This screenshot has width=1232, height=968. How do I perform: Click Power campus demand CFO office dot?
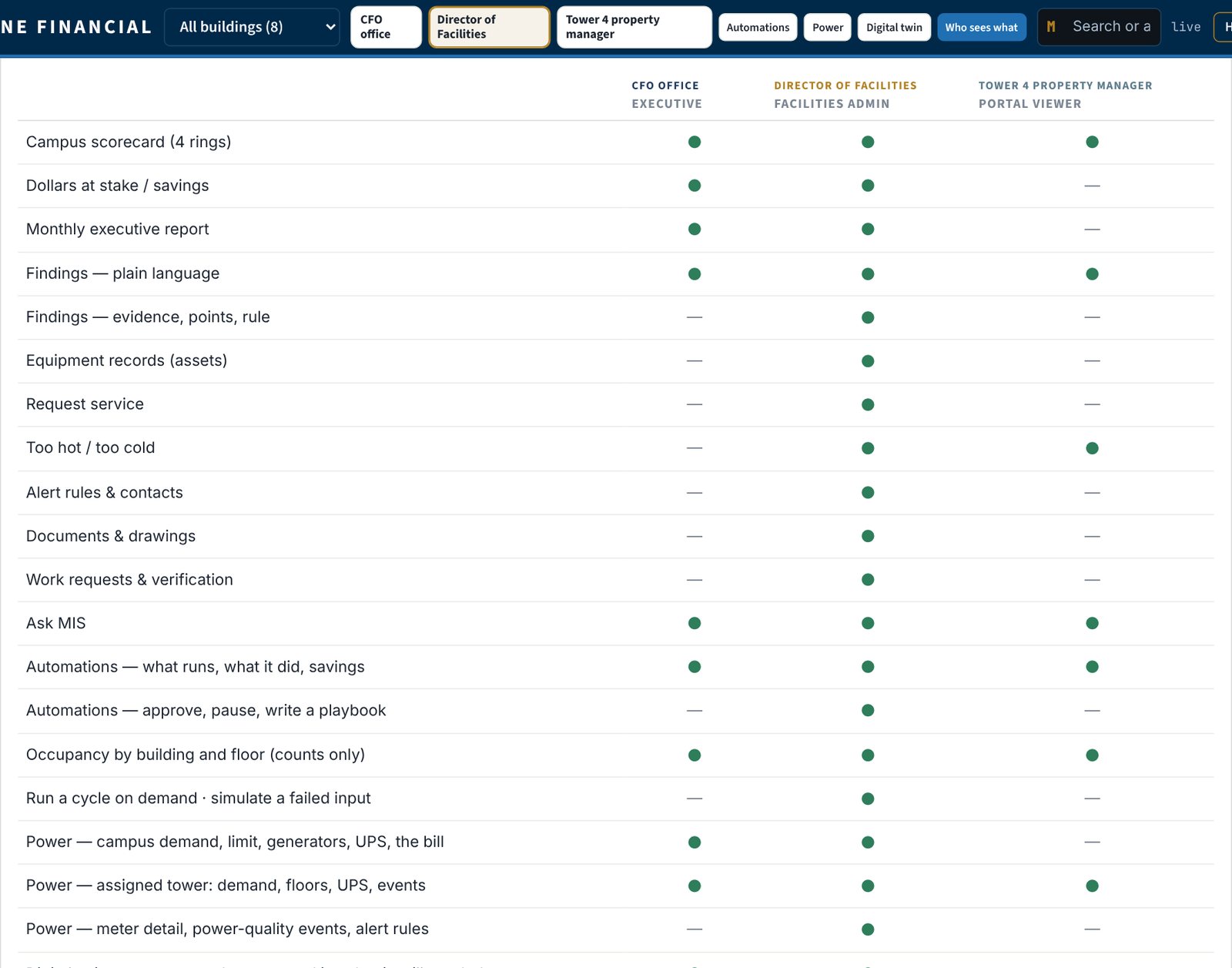(x=695, y=842)
